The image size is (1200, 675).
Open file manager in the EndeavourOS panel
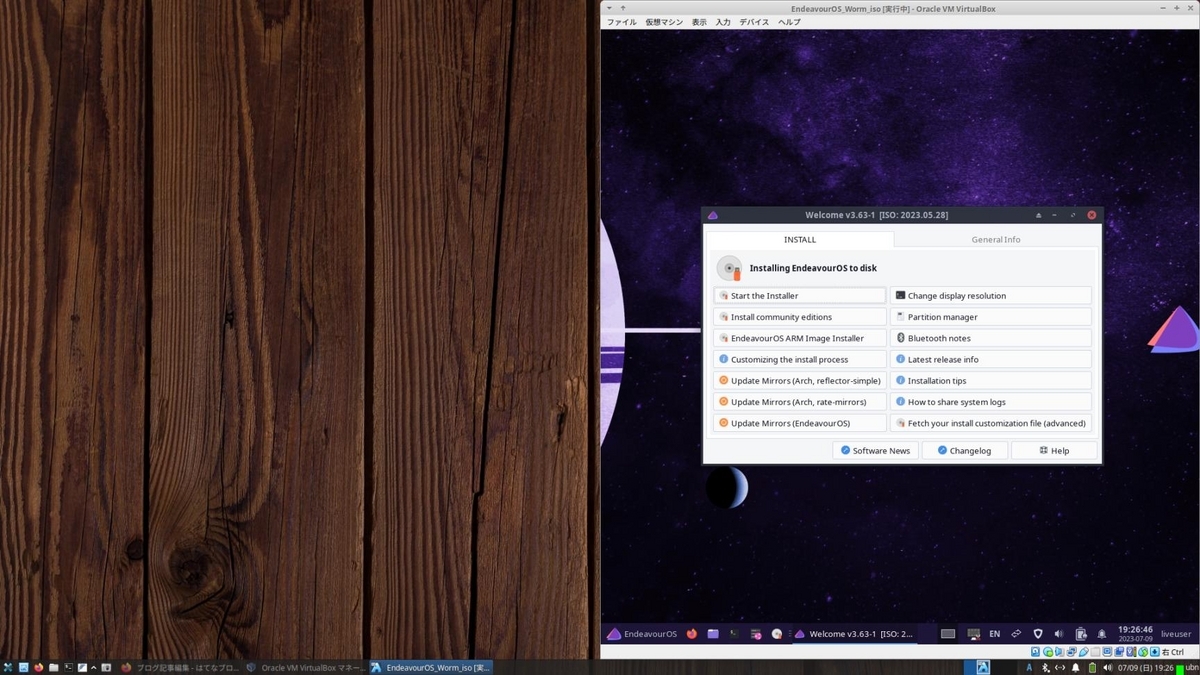(x=713, y=634)
